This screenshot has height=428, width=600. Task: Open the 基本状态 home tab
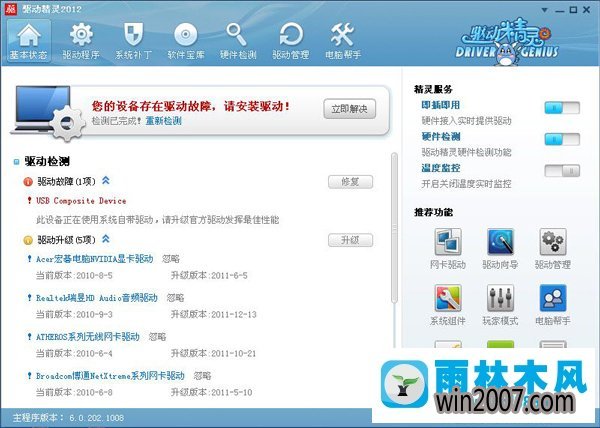[x=29, y=41]
